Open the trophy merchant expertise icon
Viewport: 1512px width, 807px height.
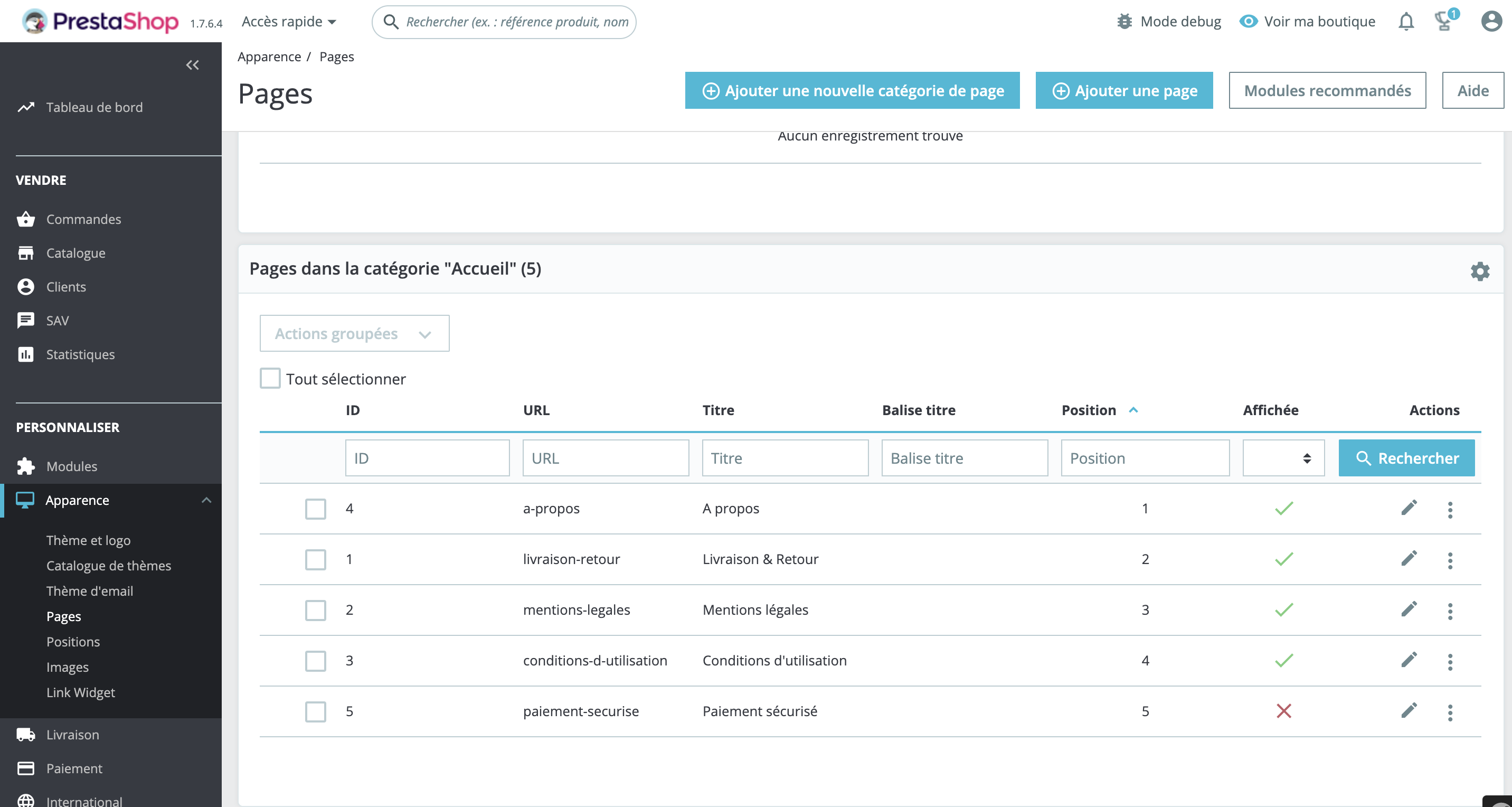tap(1443, 21)
